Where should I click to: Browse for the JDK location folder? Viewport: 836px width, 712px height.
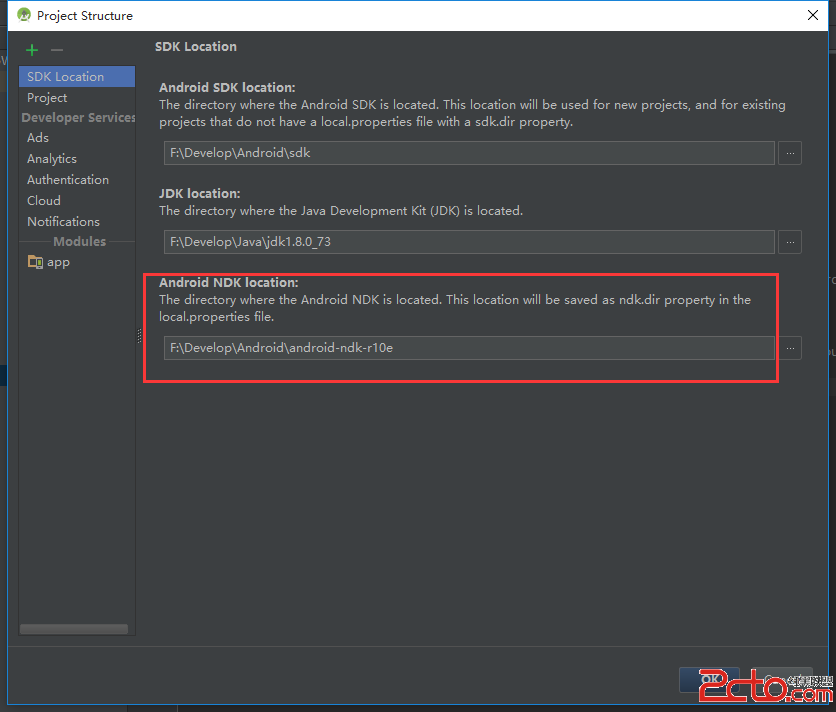pyautogui.click(x=790, y=242)
